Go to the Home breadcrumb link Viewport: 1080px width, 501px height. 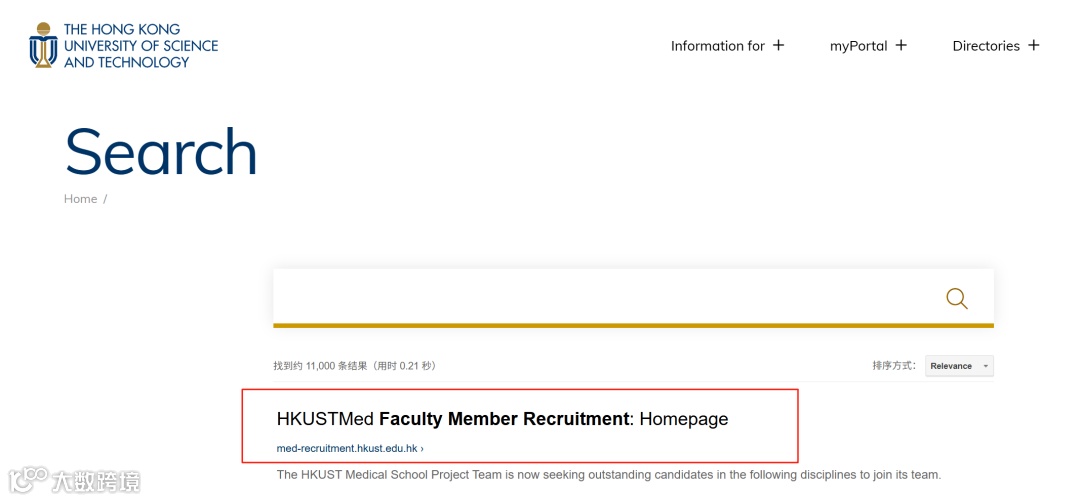coord(80,199)
